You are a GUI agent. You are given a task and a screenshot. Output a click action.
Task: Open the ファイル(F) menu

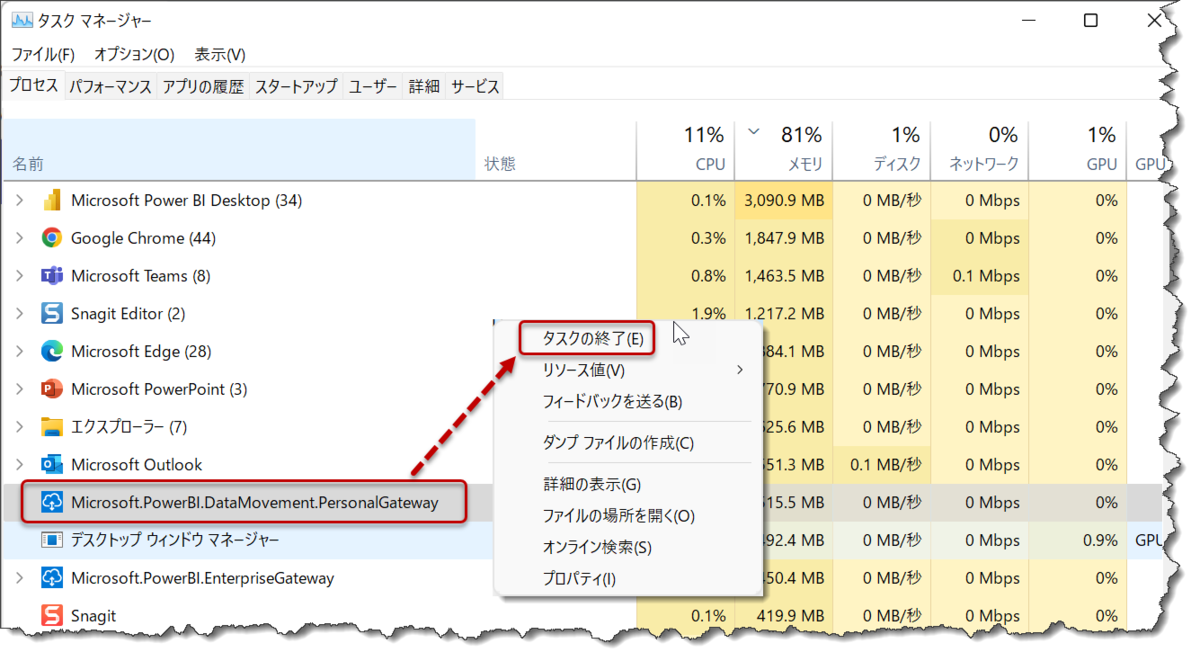[43, 54]
